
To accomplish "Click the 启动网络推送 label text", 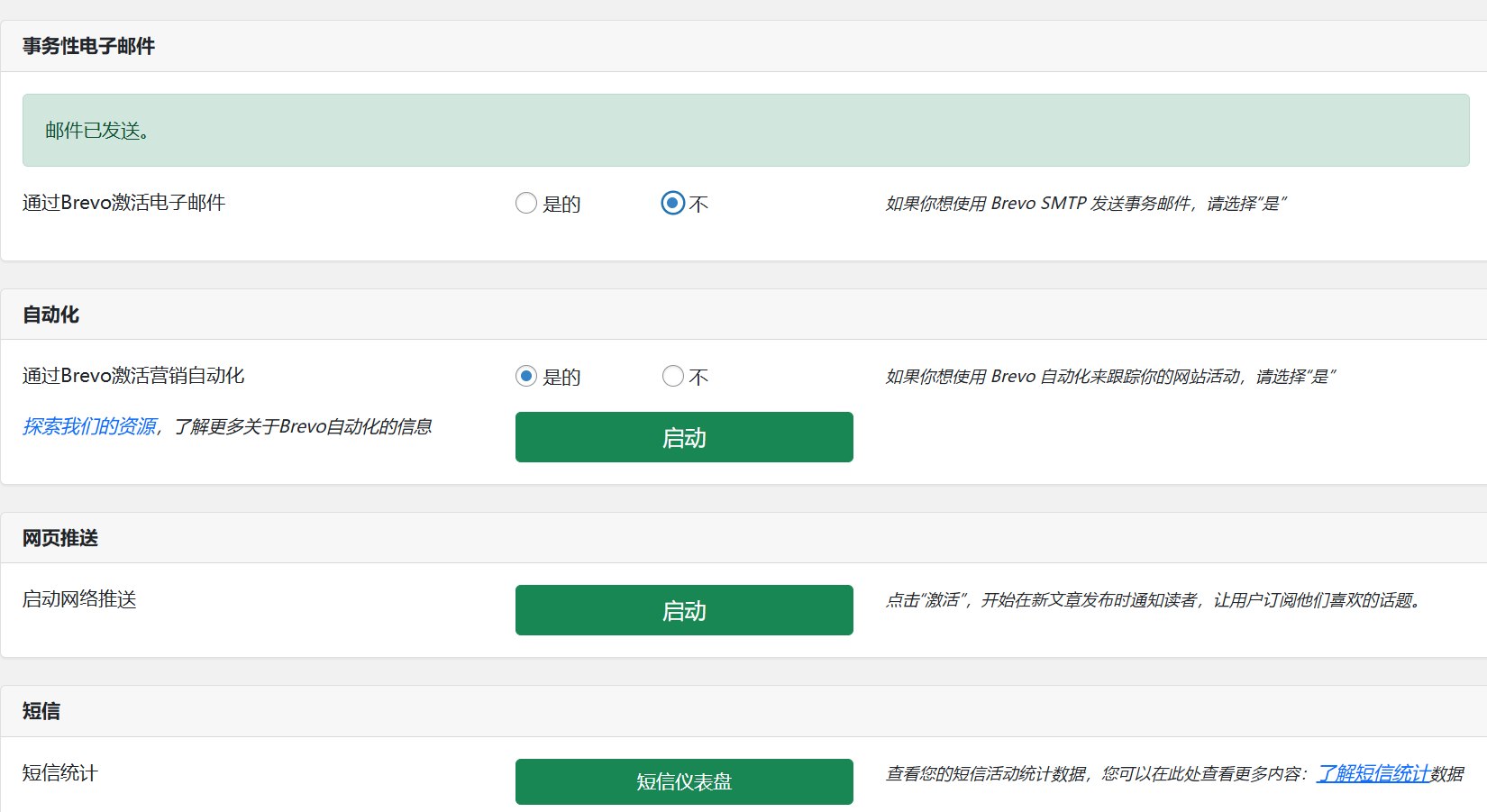I will click(x=79, y=599).
